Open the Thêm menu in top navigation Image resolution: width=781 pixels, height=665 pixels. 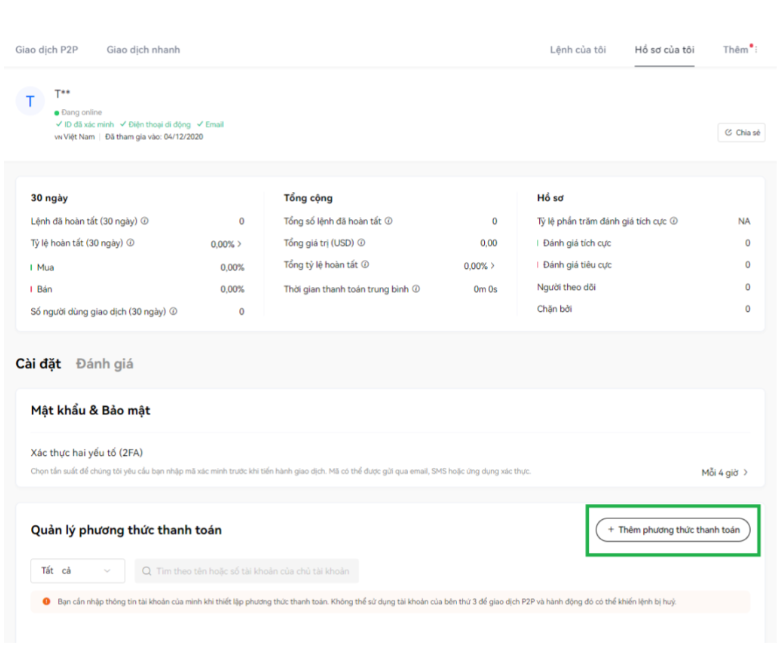pyautogui.click(x=737, y=50)
